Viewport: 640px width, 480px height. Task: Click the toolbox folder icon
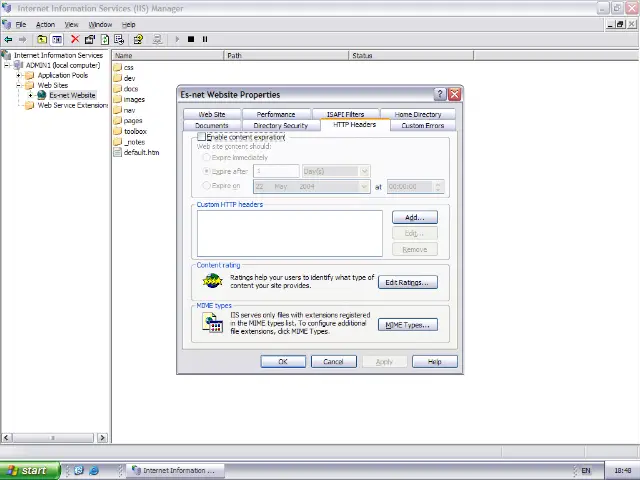(118, 131)
